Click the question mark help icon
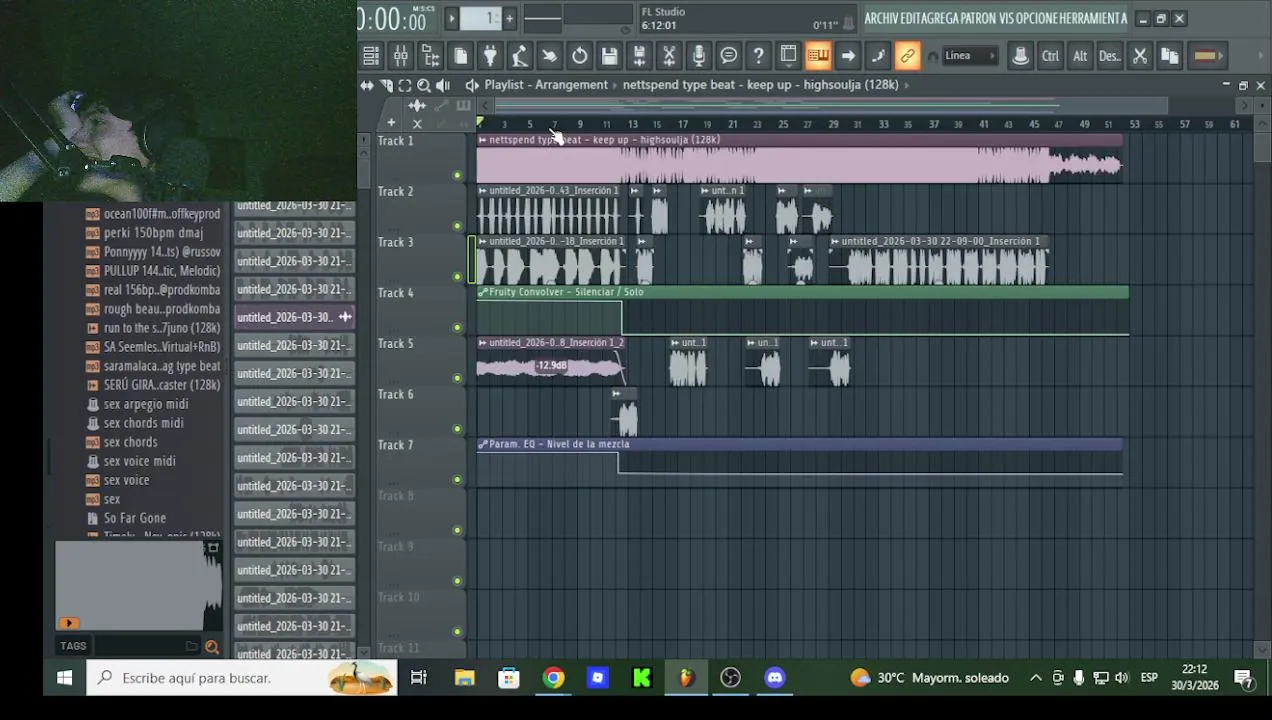Screen dimensions: 1272x720 pos(758,56)
